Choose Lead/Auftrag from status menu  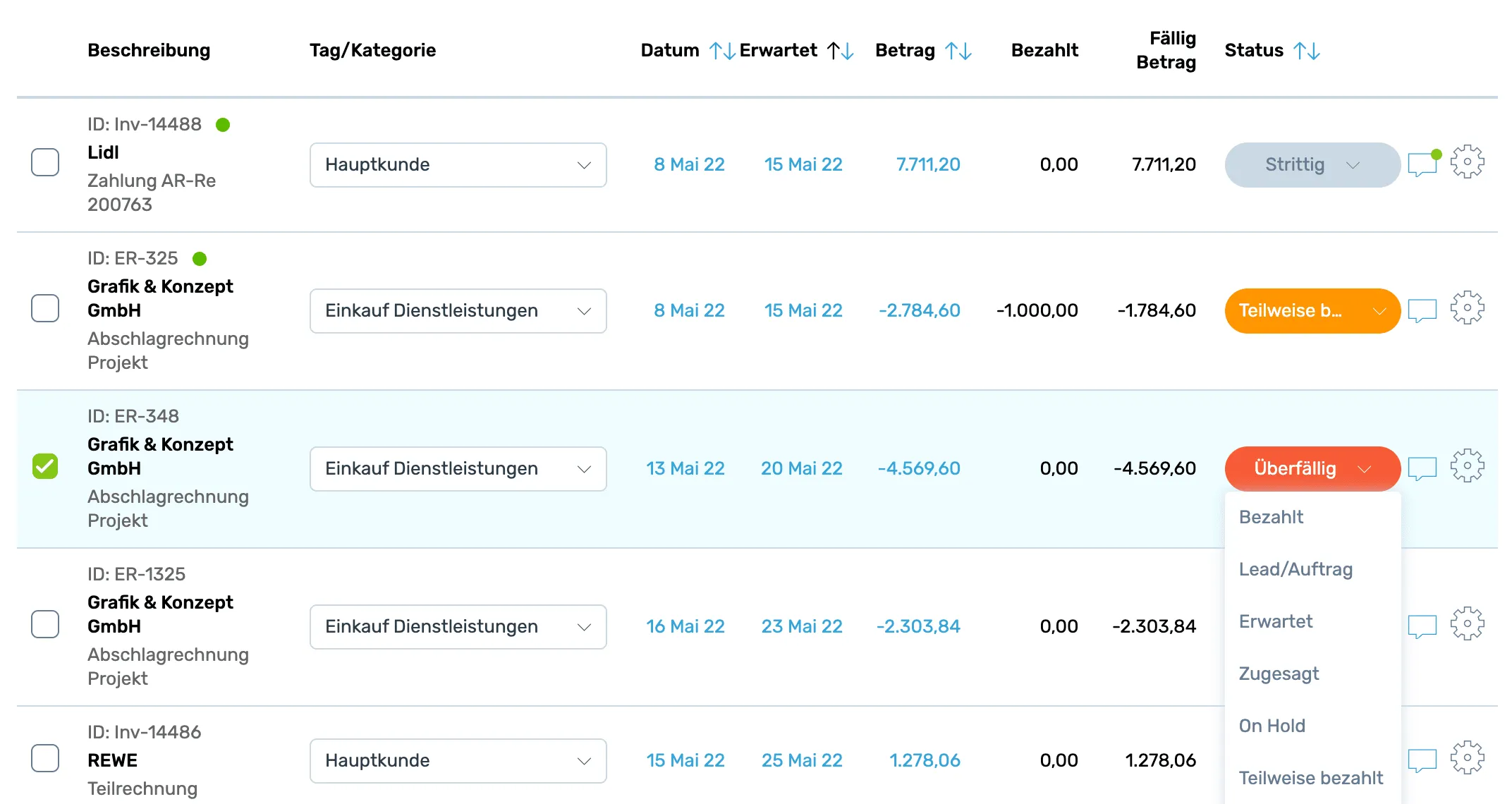click(x=1295, y=569)
